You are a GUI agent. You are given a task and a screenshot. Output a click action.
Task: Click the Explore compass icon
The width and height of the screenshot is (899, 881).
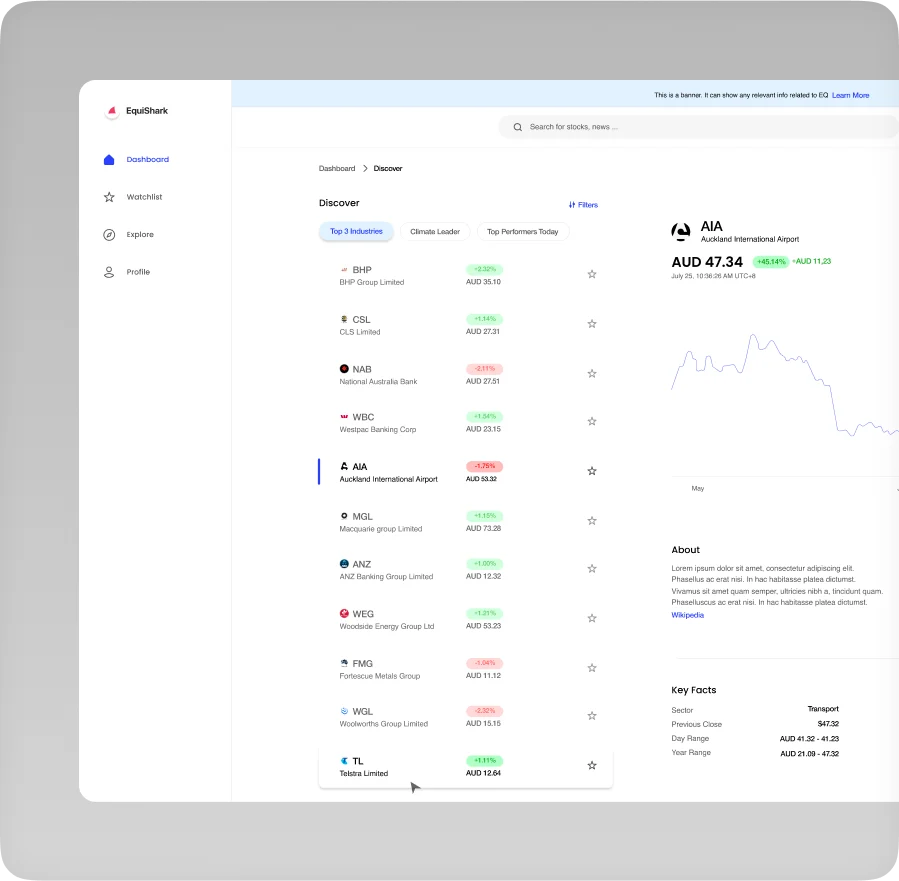tap(109, 234)
